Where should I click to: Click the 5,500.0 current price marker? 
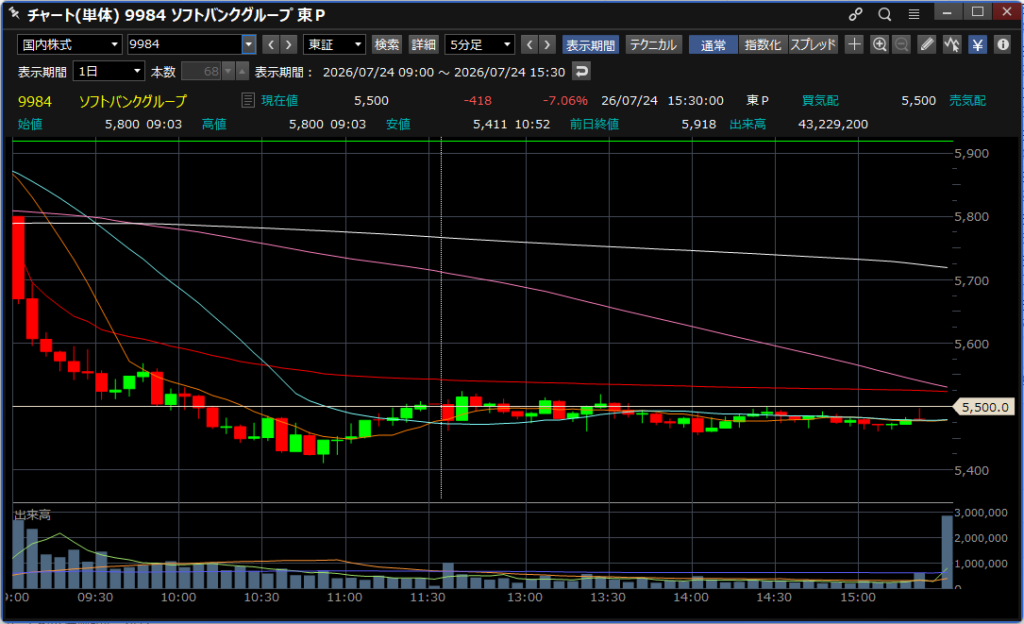click(x=984, y=407)
